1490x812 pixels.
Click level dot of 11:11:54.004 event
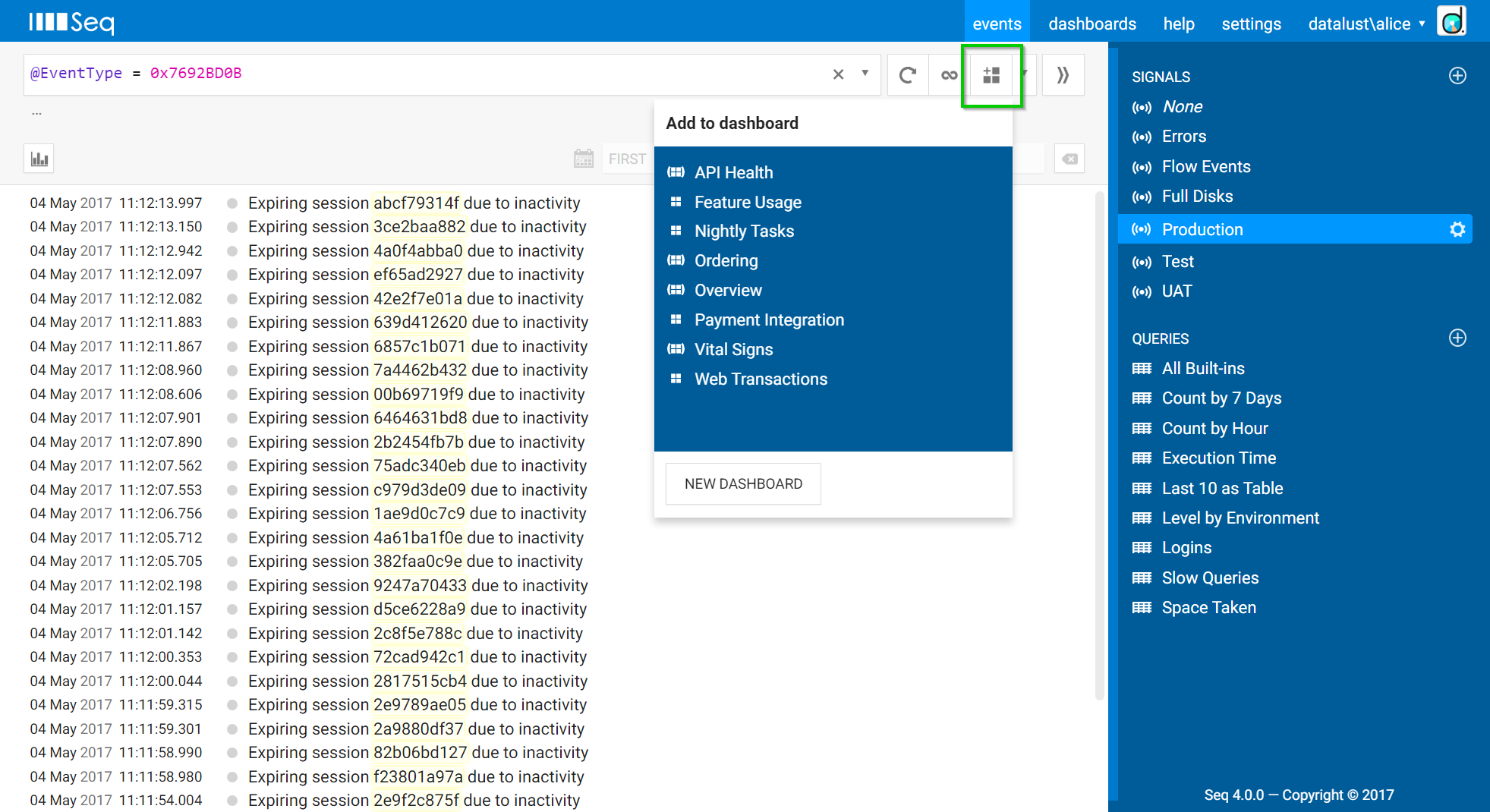coord(232,801)
